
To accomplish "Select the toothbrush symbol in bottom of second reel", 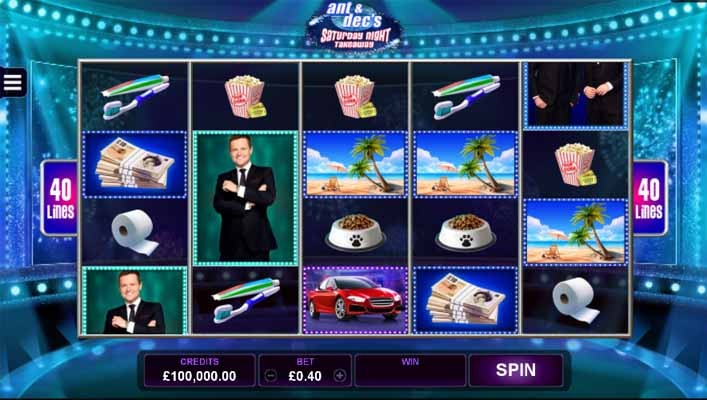I will coord(245,300).
